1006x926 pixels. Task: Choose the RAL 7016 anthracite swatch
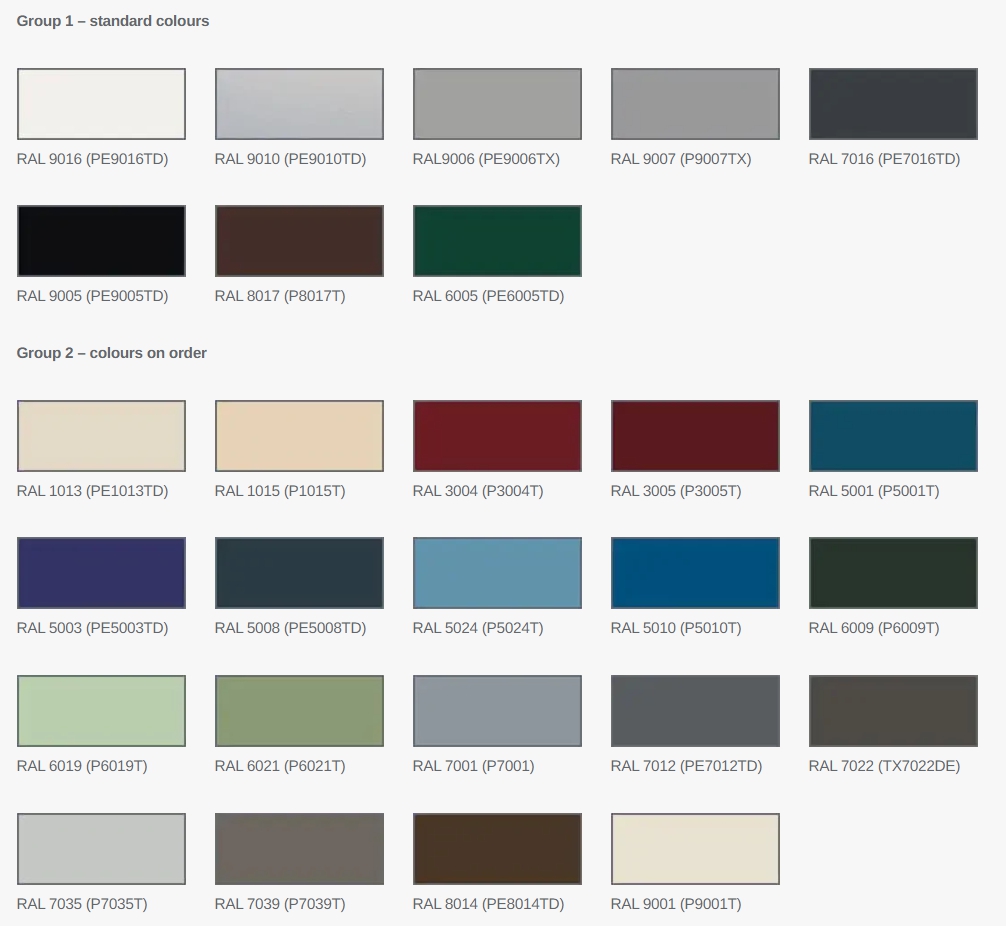click(893, 104)
